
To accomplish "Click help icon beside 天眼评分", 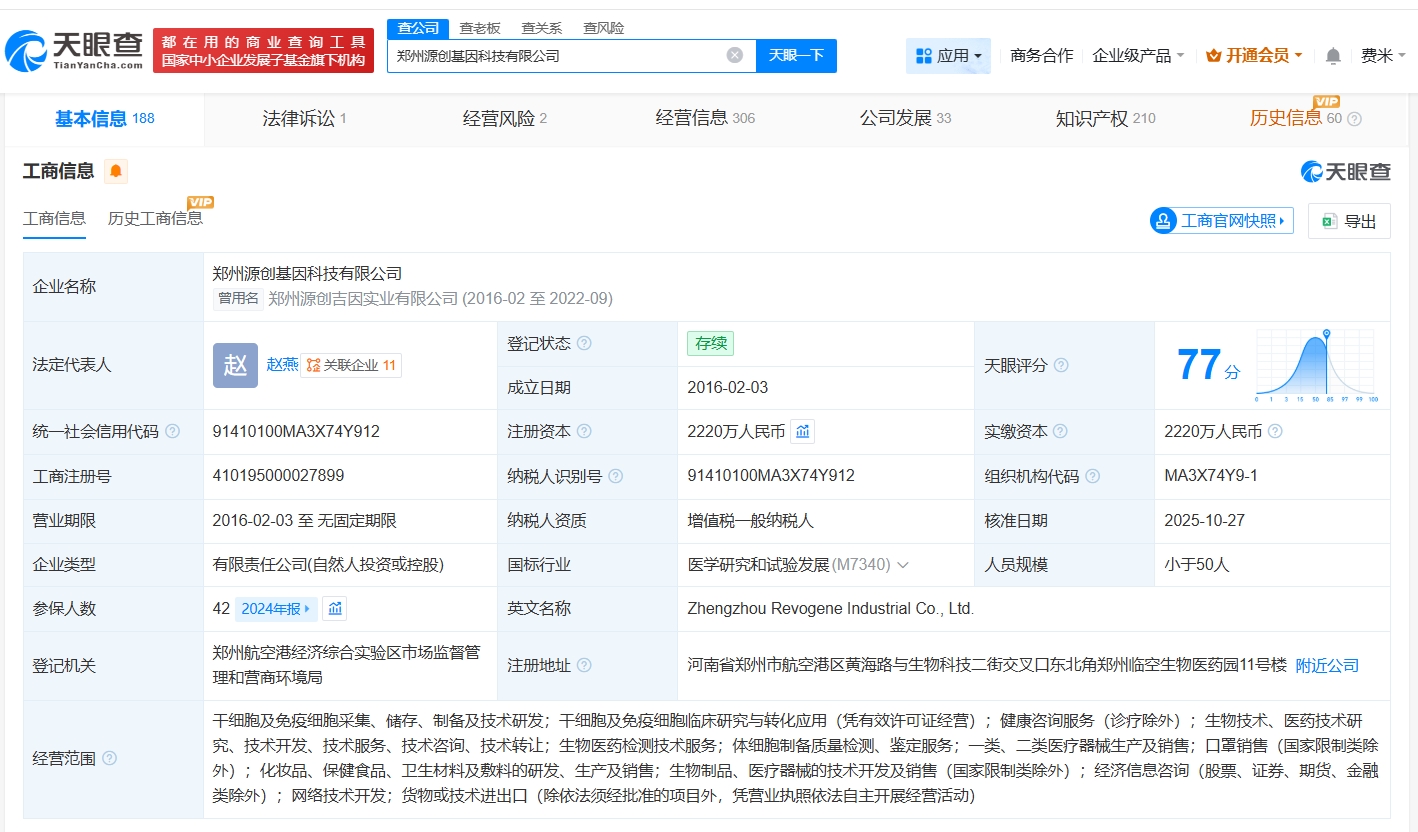I will tap(1061, 365).
